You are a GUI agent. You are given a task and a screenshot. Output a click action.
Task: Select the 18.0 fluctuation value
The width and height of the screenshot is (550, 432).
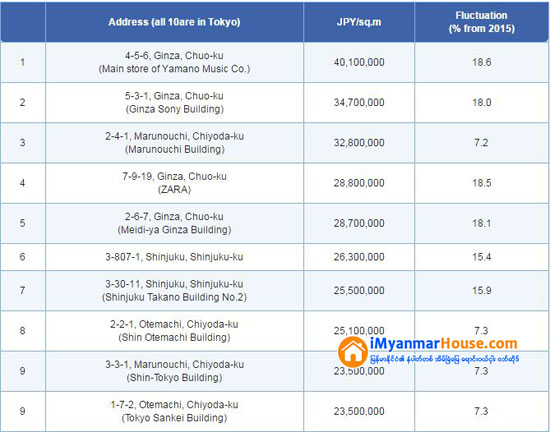pyautogui.click(x=482, y=103)
